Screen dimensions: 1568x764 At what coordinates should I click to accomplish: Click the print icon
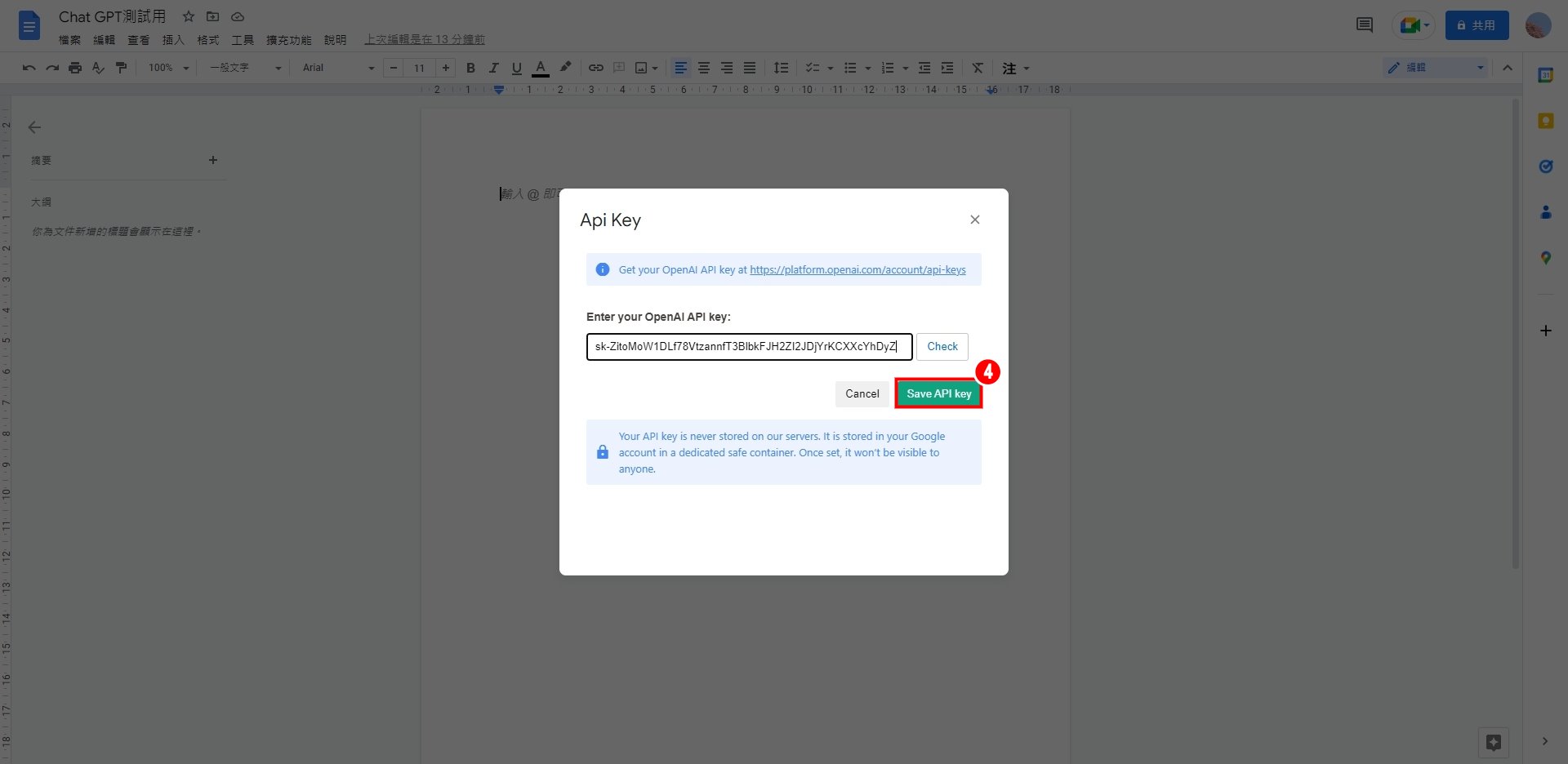tap(75, 68)
